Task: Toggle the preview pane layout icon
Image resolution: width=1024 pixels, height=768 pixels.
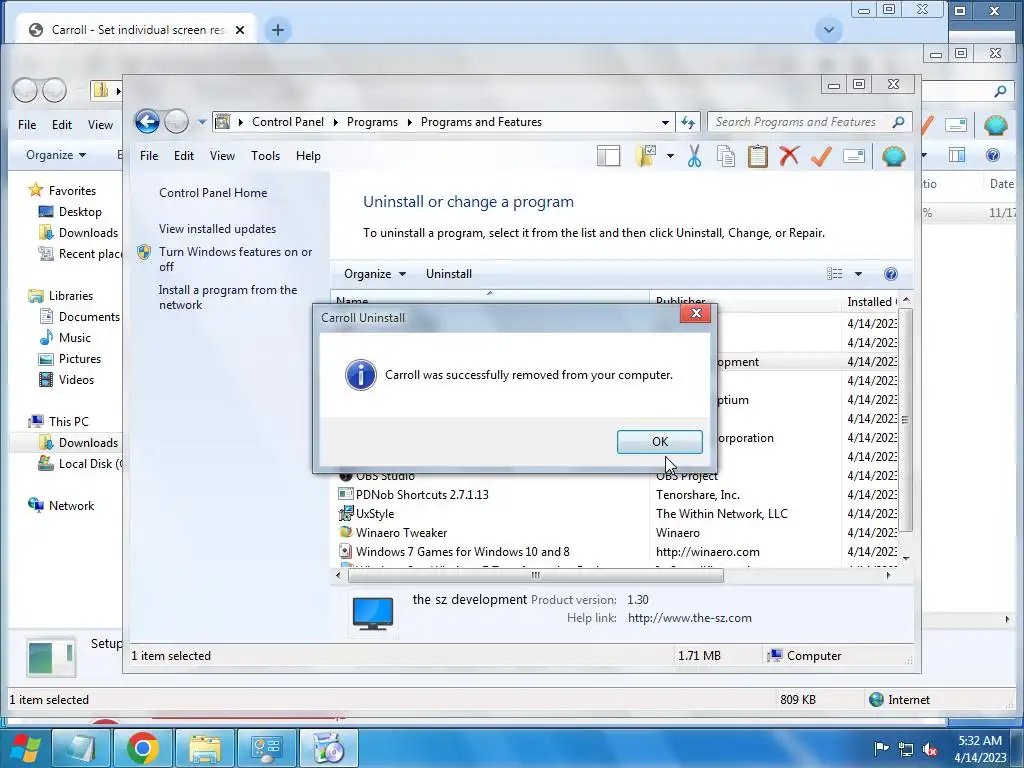Action: click(608, 156)
